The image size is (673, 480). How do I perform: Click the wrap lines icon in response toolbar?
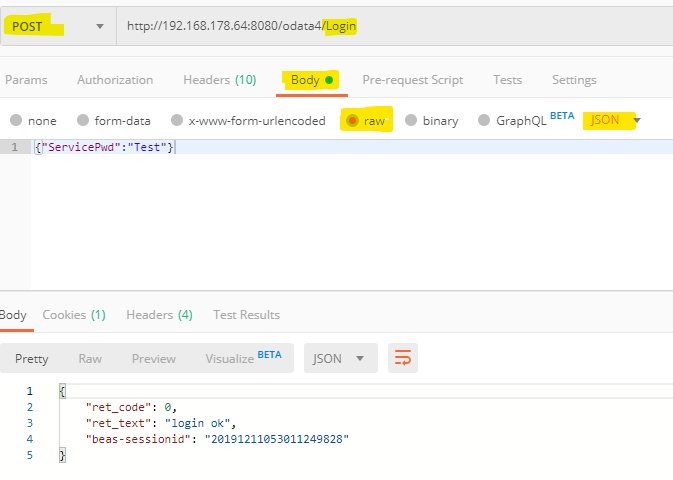pos(403,358)
